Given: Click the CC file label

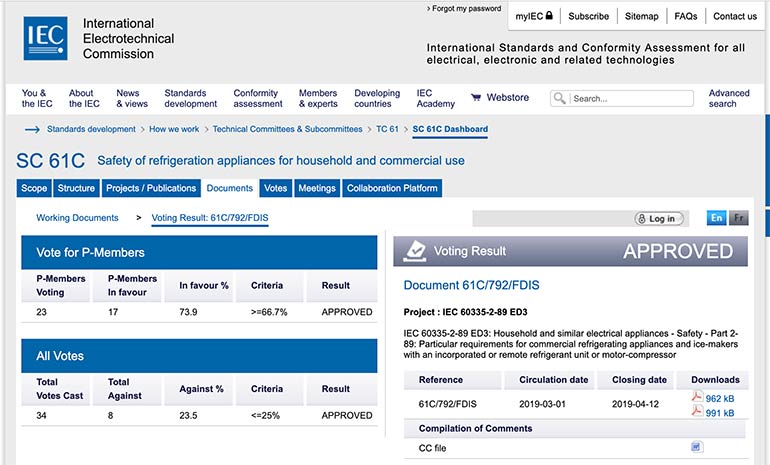Looking at the screenshot, I should [432, 448].
